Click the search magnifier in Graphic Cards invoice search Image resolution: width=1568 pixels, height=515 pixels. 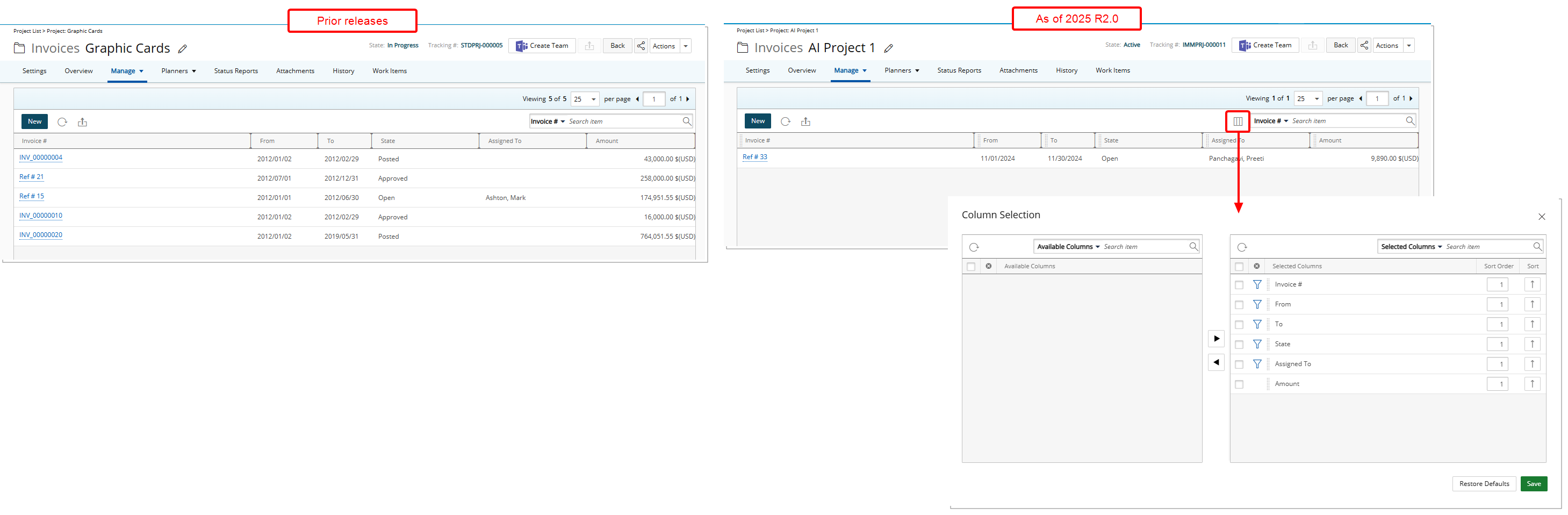pos(687,121)
